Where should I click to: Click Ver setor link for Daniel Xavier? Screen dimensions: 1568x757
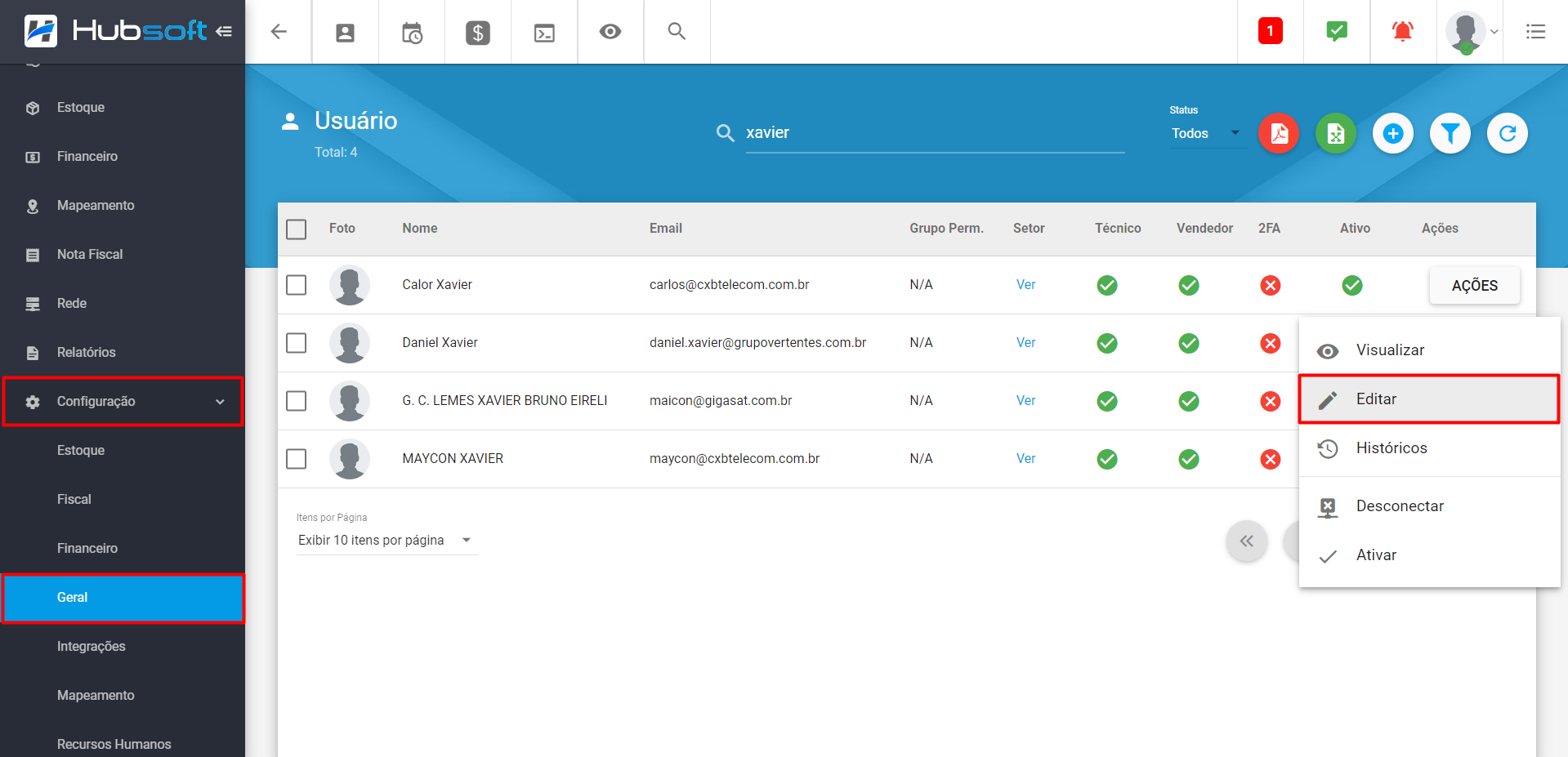tap(1025, 343)
